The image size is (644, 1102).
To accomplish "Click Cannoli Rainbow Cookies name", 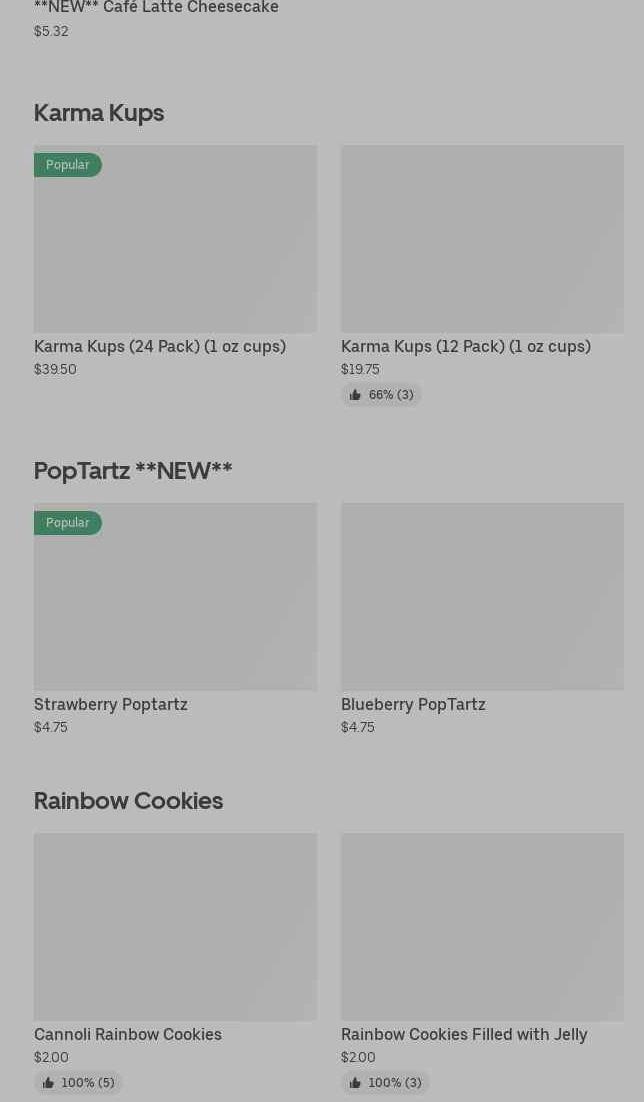I will pos(128,1034).
